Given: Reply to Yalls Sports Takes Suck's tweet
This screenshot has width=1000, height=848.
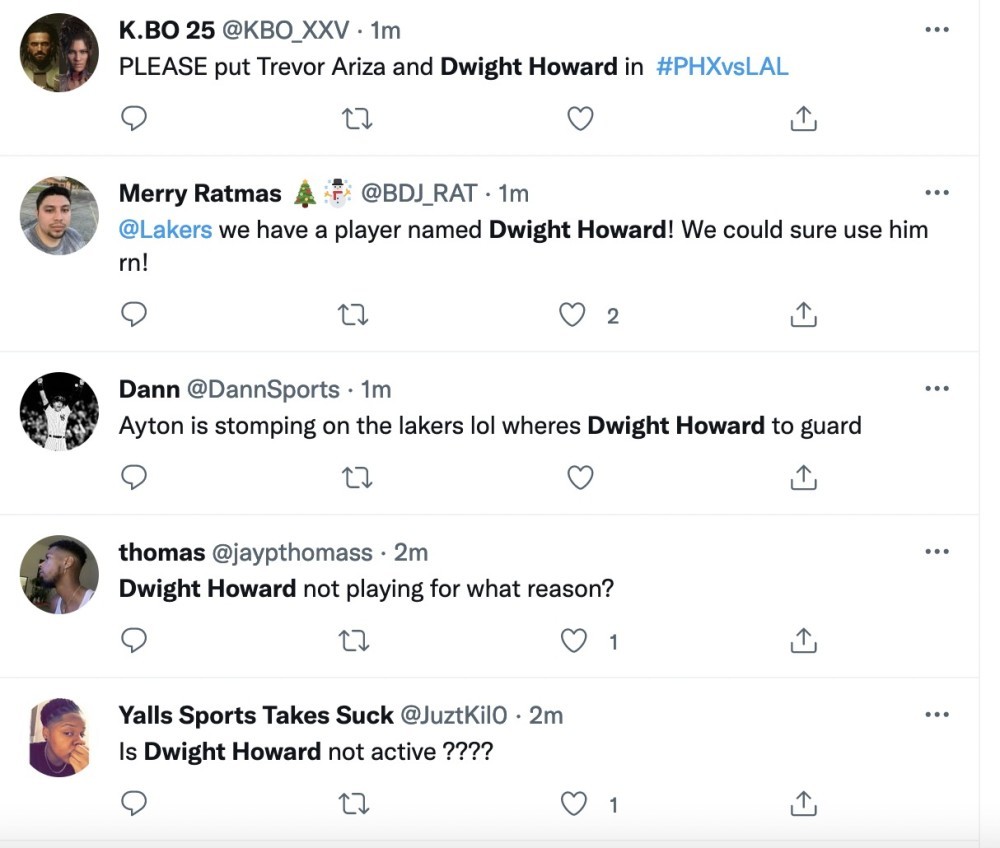Looking at the screenshot, I should point(134,803).
